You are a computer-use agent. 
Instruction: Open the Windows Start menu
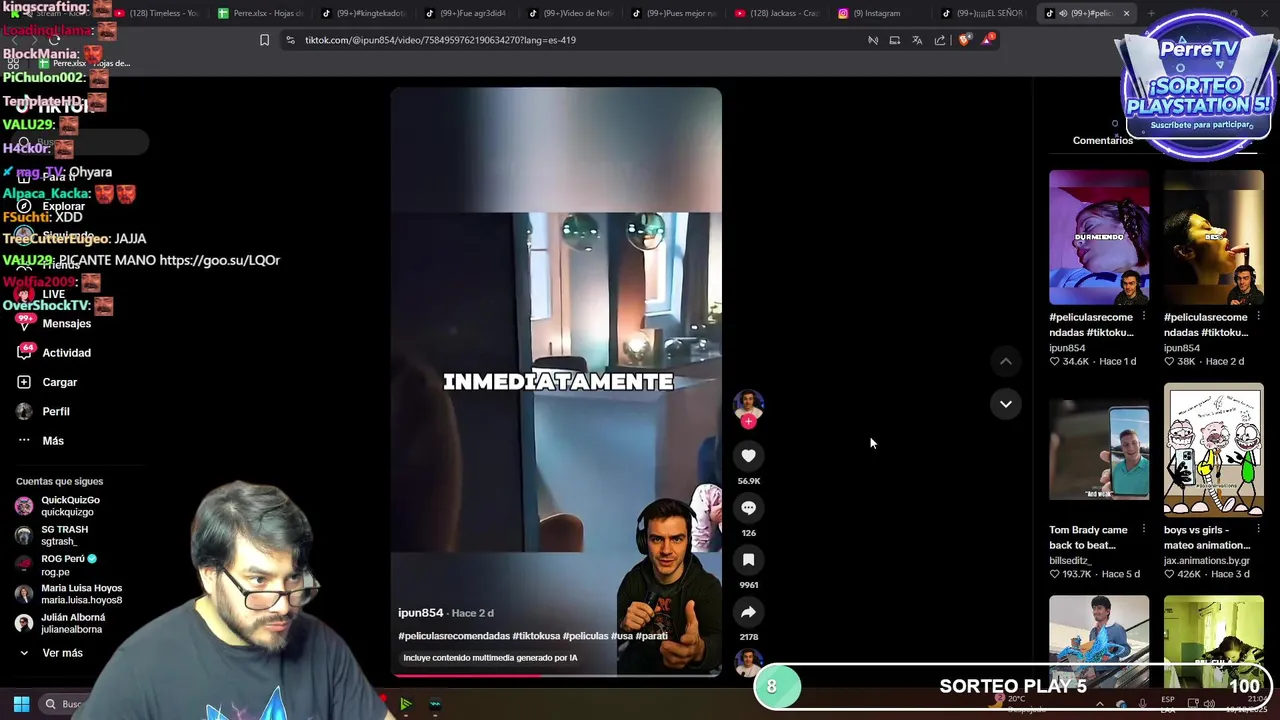[21, 704]
